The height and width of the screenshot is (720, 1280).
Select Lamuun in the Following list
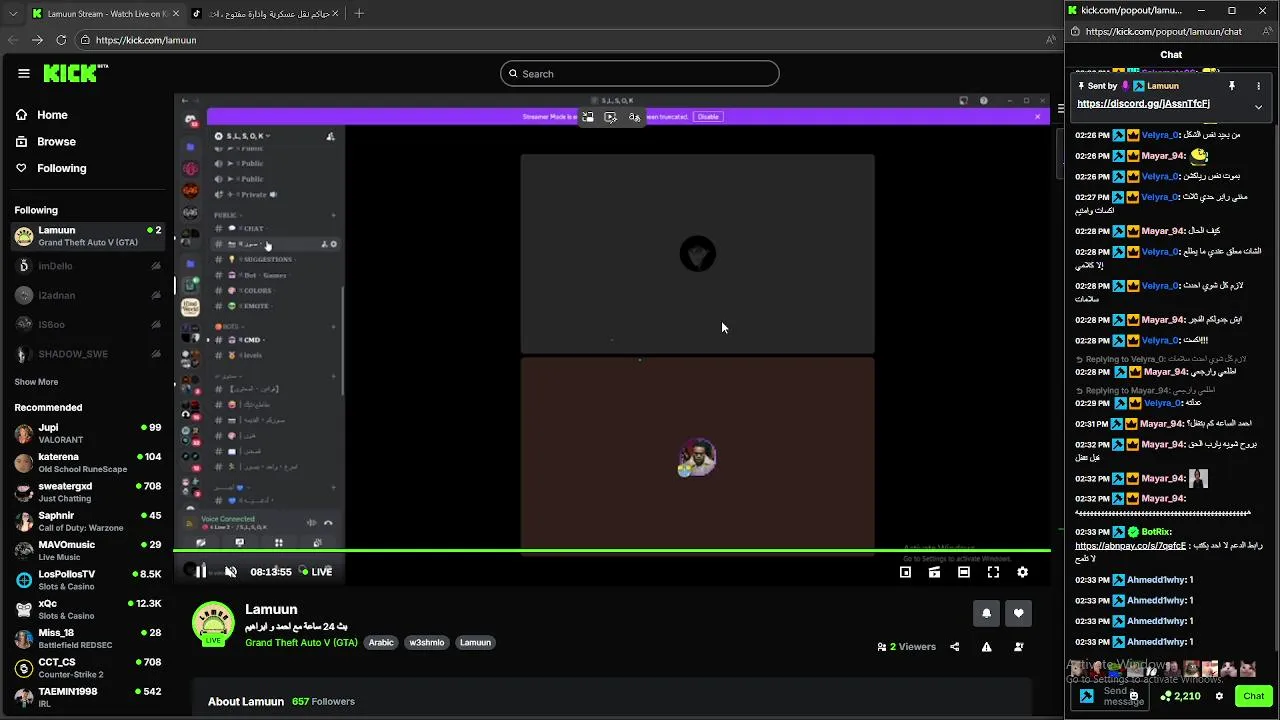pyautogui.click(x=87, y=236)
